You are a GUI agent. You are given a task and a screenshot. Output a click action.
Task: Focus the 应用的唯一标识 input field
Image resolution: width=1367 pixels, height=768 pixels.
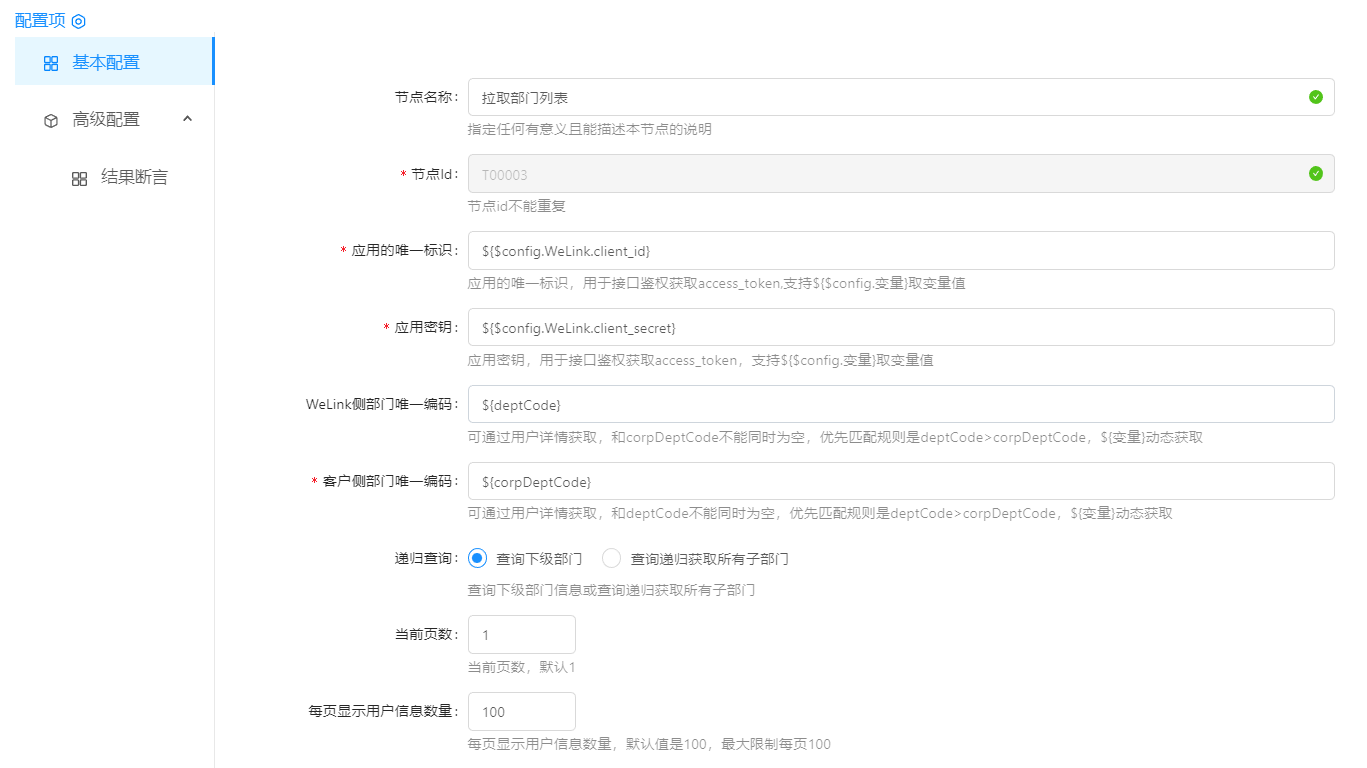900,251
